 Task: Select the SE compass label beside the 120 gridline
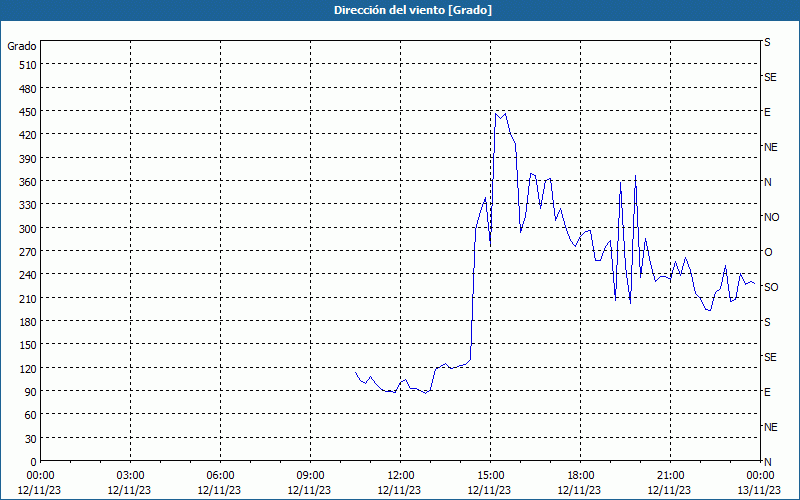(x=770, y=357)
